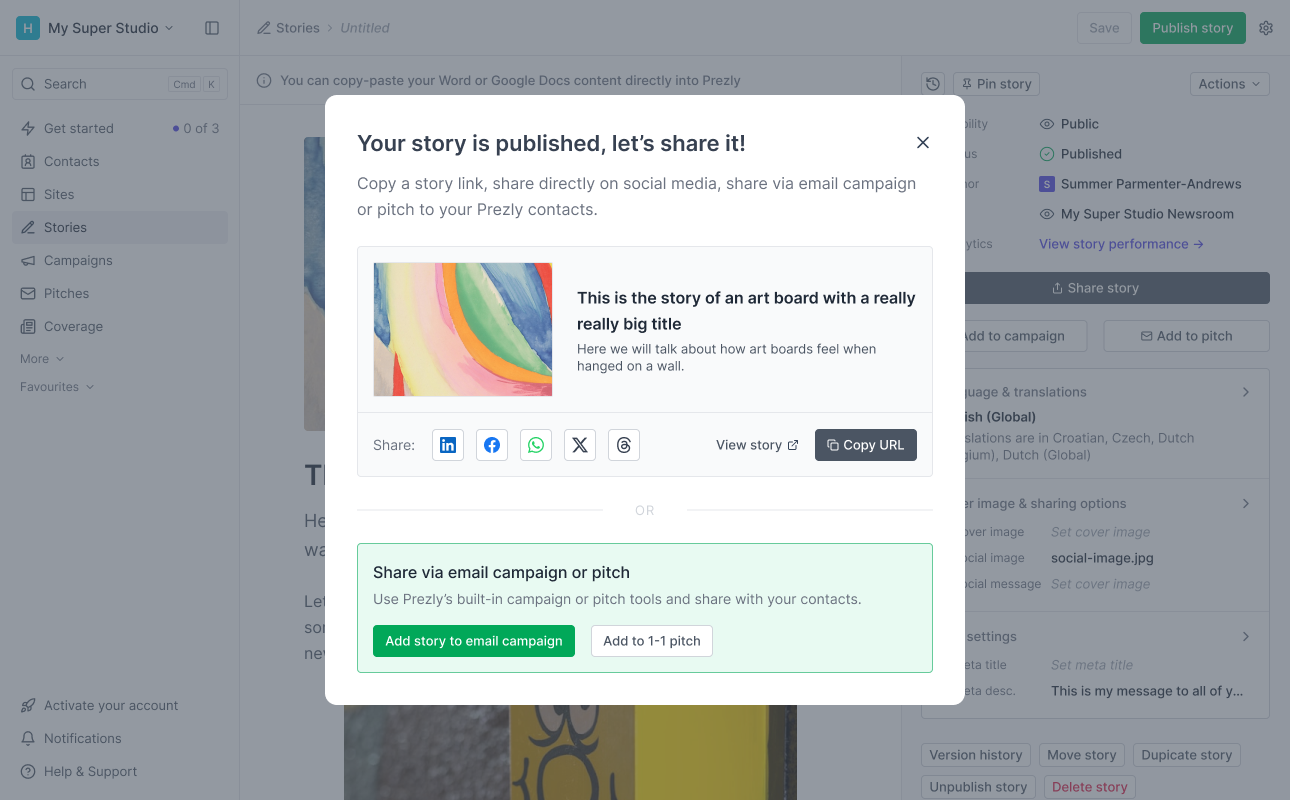Click Add story to email campaign
The height and width of the screenshot is (800, 1290).
click(x=474, y=641)
